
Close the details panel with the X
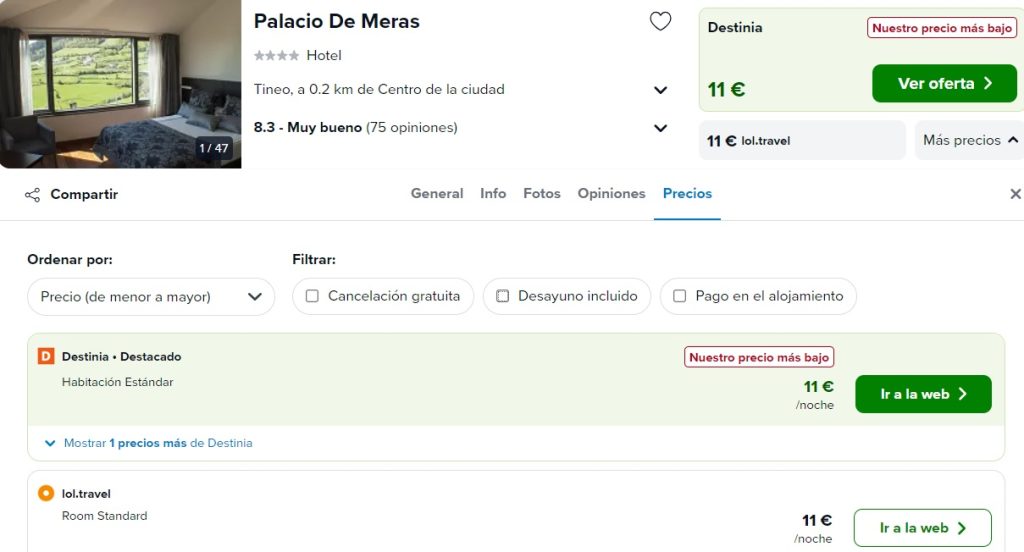coord(1015,194)
